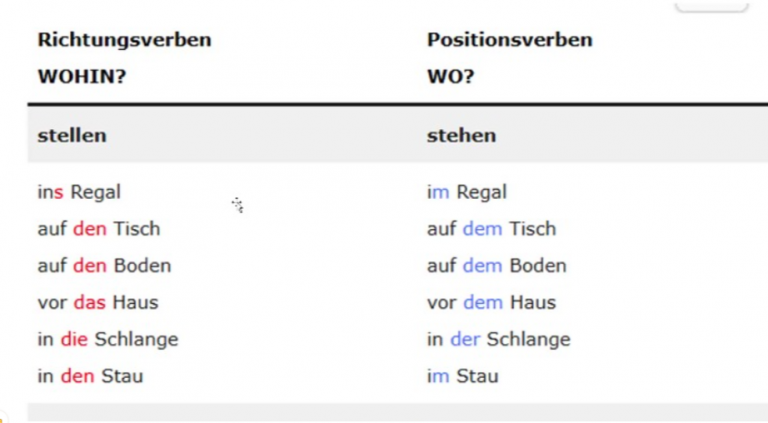This screenshot has width=768, height=423.
Task: Click the Richtungsverben column heading
Action: (x=124, y=40)
